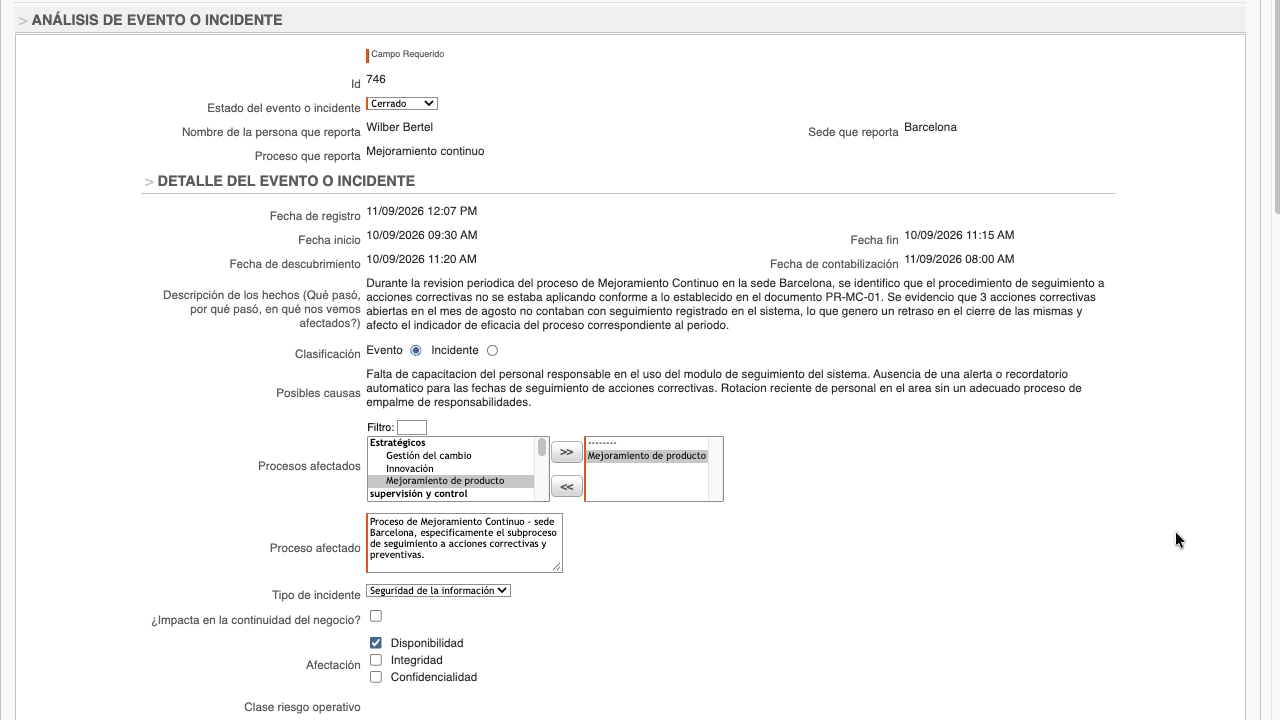Screen dimensions: 1280x720
Task: Open the Estado del evento dropdown
Action: point(402,104)
